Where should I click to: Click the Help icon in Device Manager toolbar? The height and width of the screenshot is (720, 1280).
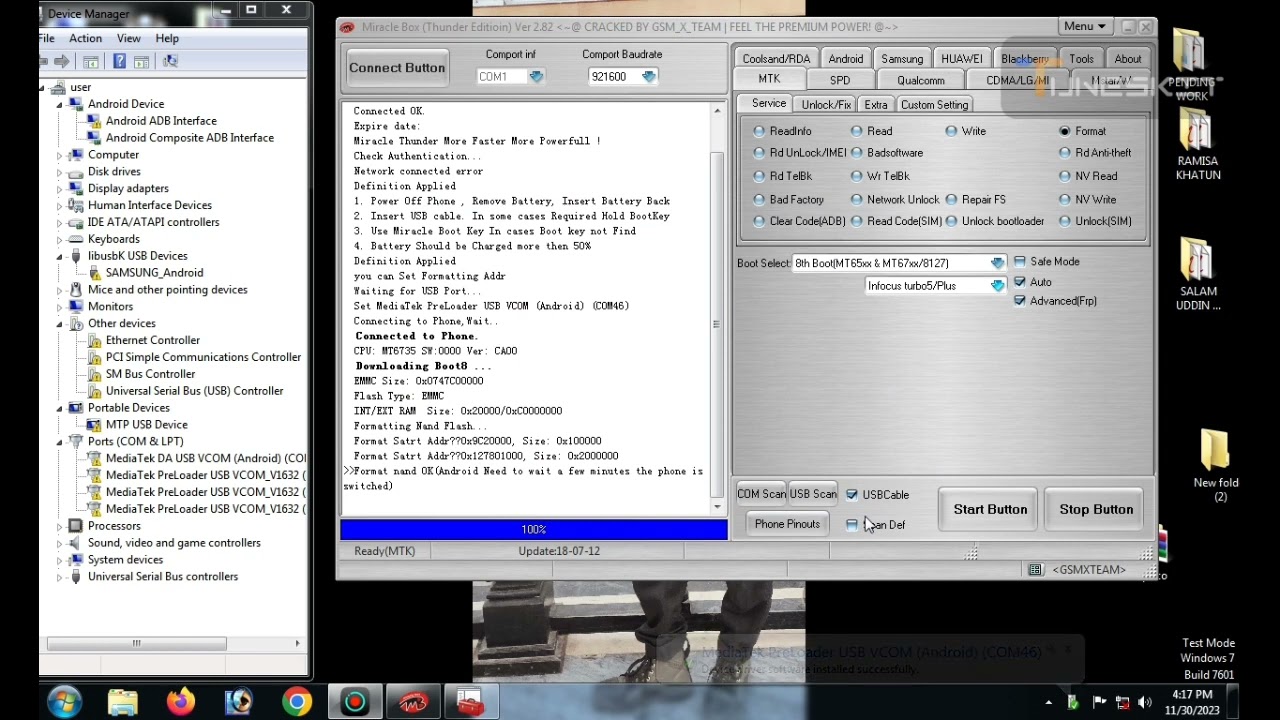click(119, 62)
